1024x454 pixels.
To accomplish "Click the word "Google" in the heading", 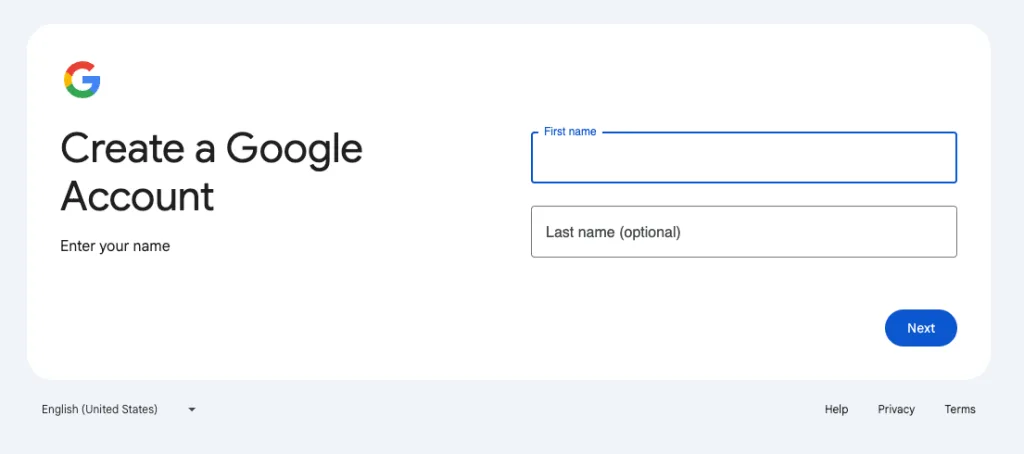I will click(x=294, y=149).
